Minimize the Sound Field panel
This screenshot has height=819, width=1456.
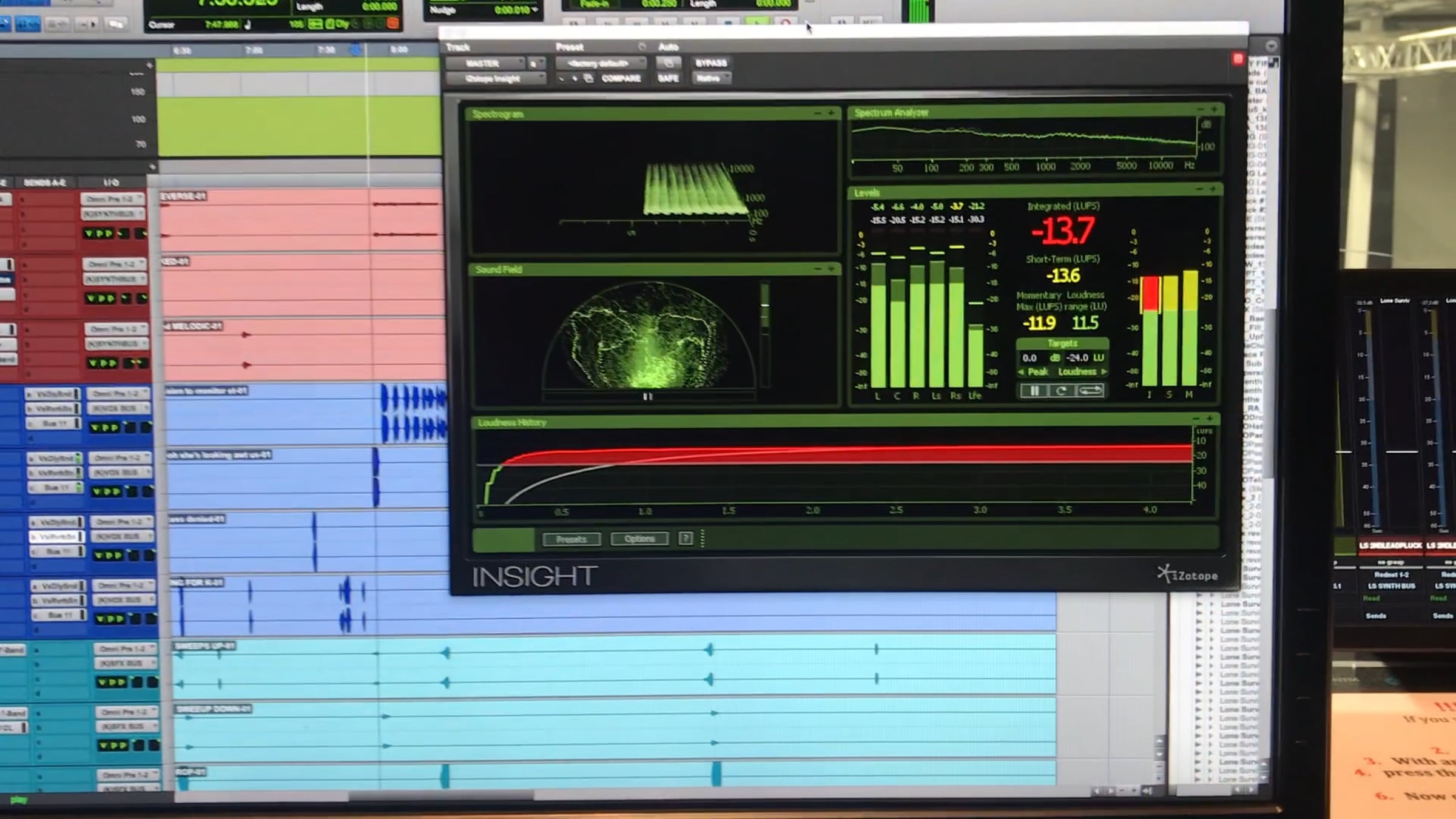[818, 269]
